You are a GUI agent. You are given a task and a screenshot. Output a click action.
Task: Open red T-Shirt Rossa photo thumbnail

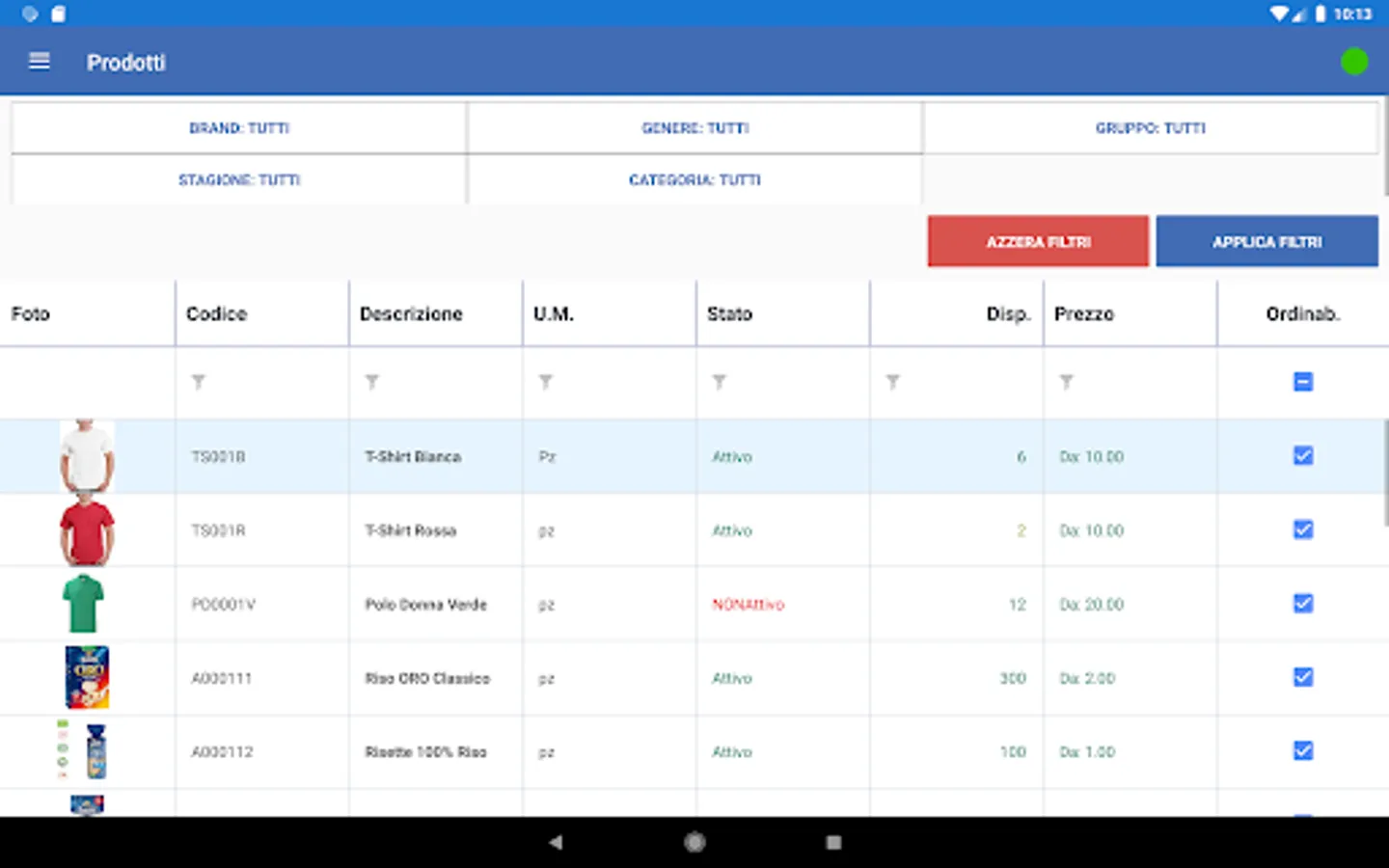click(87, 530)
